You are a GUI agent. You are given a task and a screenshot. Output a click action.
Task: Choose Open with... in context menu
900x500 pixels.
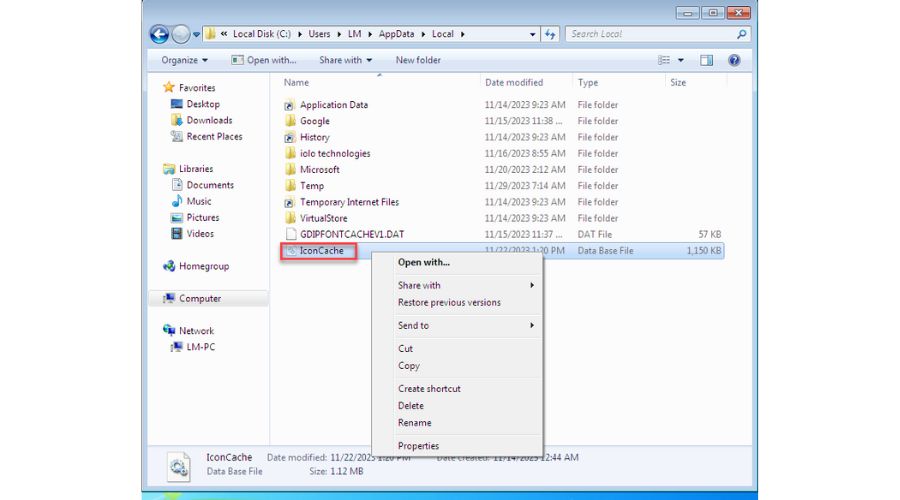pyautogui.click(x=424, y=262)
